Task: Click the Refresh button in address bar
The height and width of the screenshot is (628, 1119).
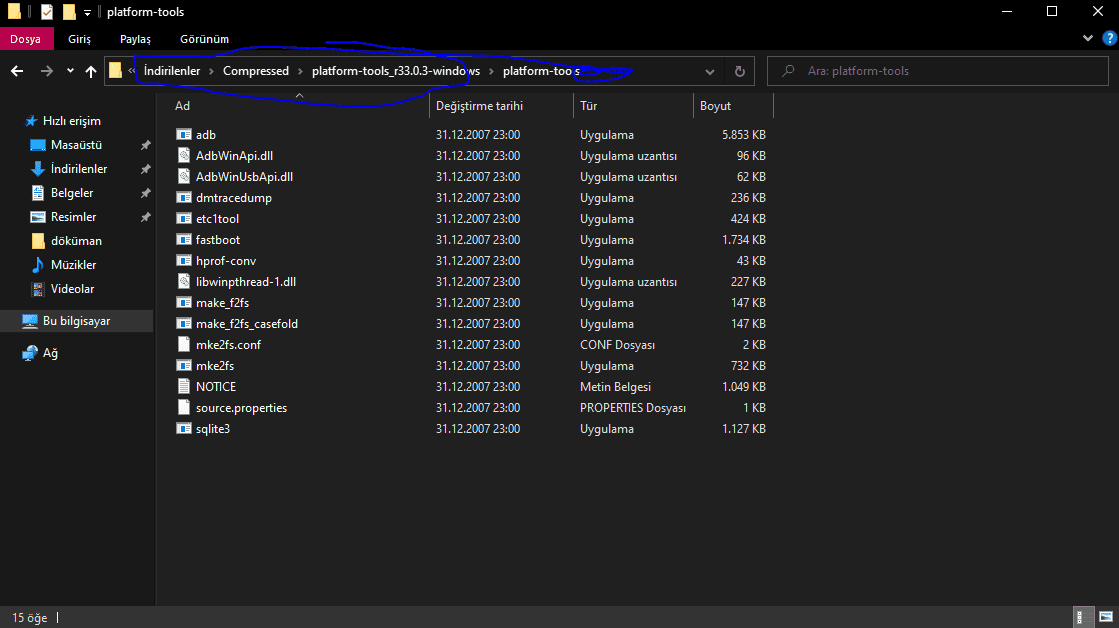Action: click(x=739, y=71)
